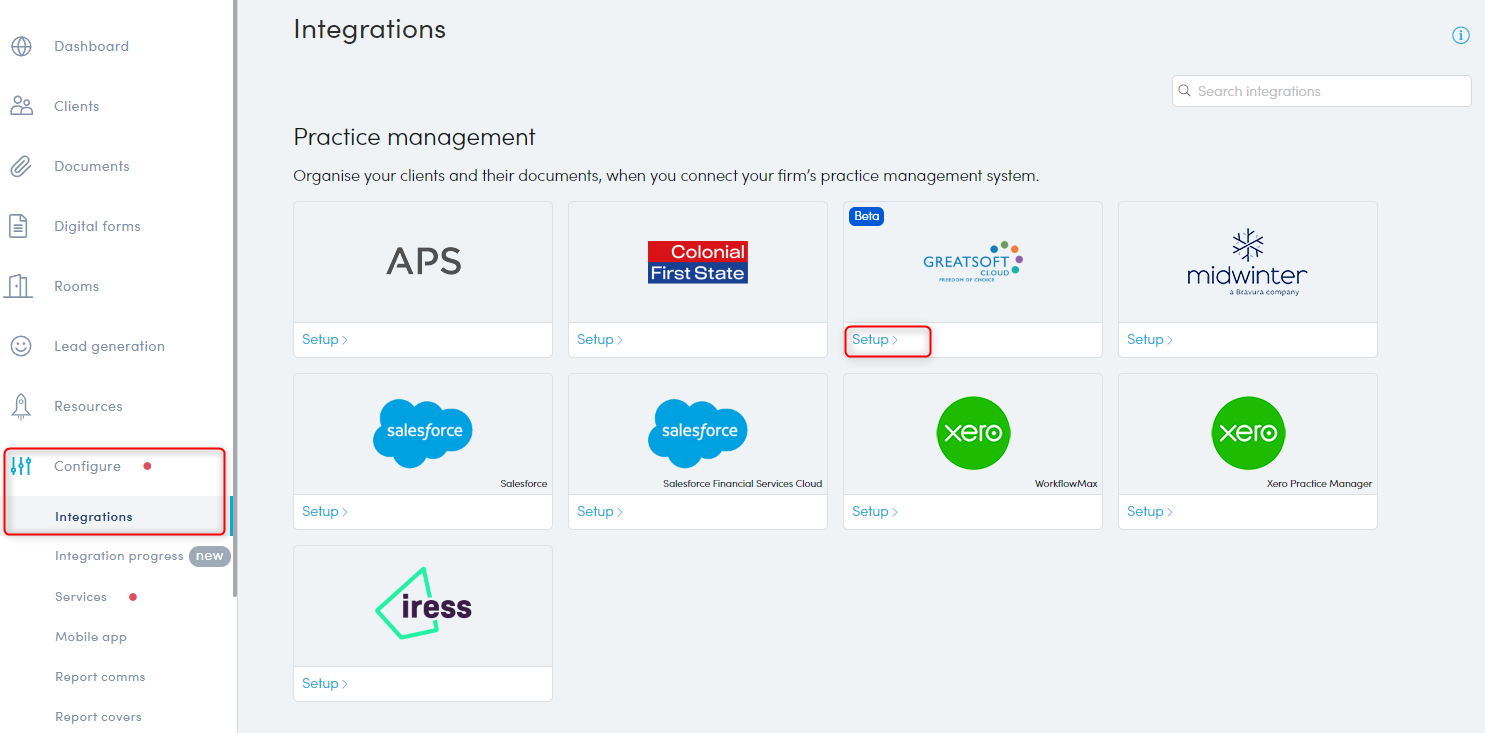Open Report comms submenu item
The width and height of the screenshot is (1485, 733).
[100, 677]
